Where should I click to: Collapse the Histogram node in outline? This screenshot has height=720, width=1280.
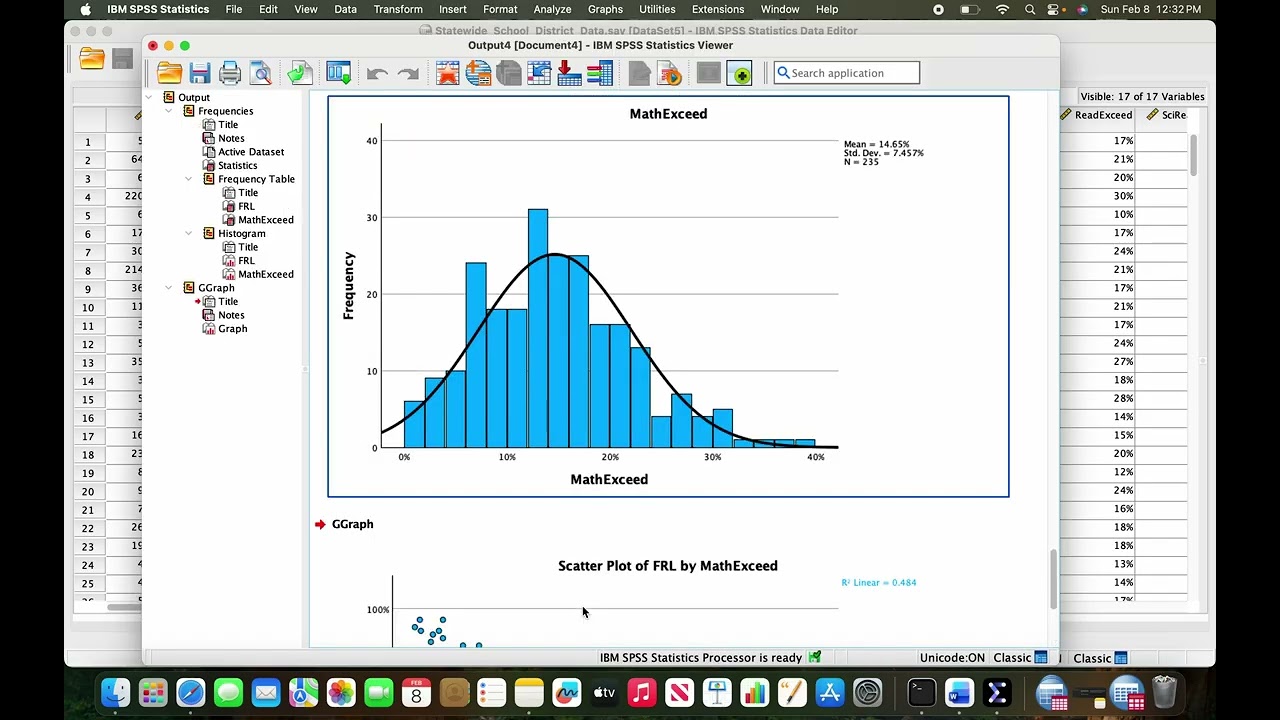click(x=188, y=233)
